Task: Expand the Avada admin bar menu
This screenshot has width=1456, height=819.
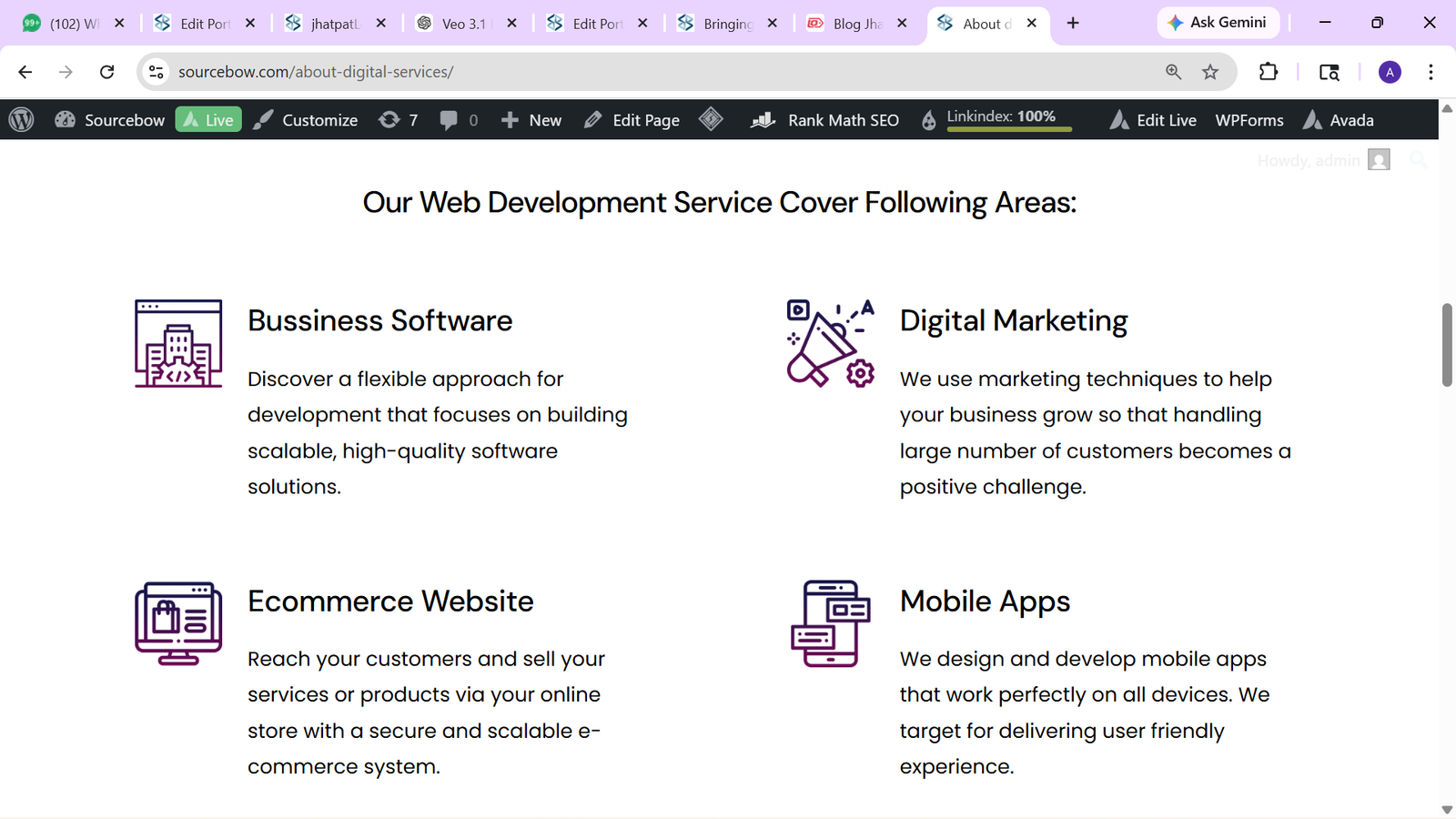Action: [x=1339, y=120]
